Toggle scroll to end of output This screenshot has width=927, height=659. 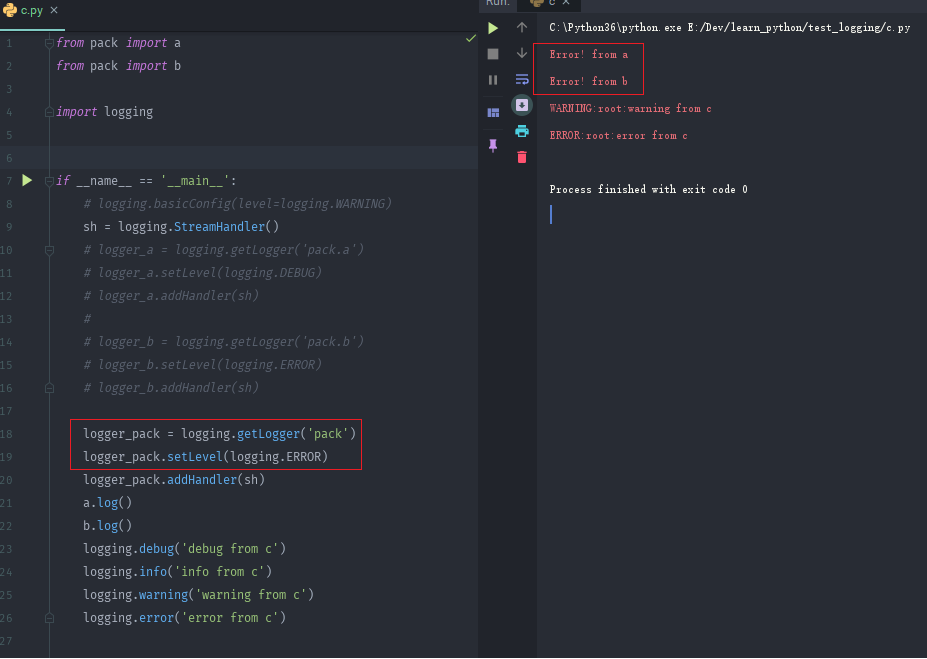click(x=522, y=105)
